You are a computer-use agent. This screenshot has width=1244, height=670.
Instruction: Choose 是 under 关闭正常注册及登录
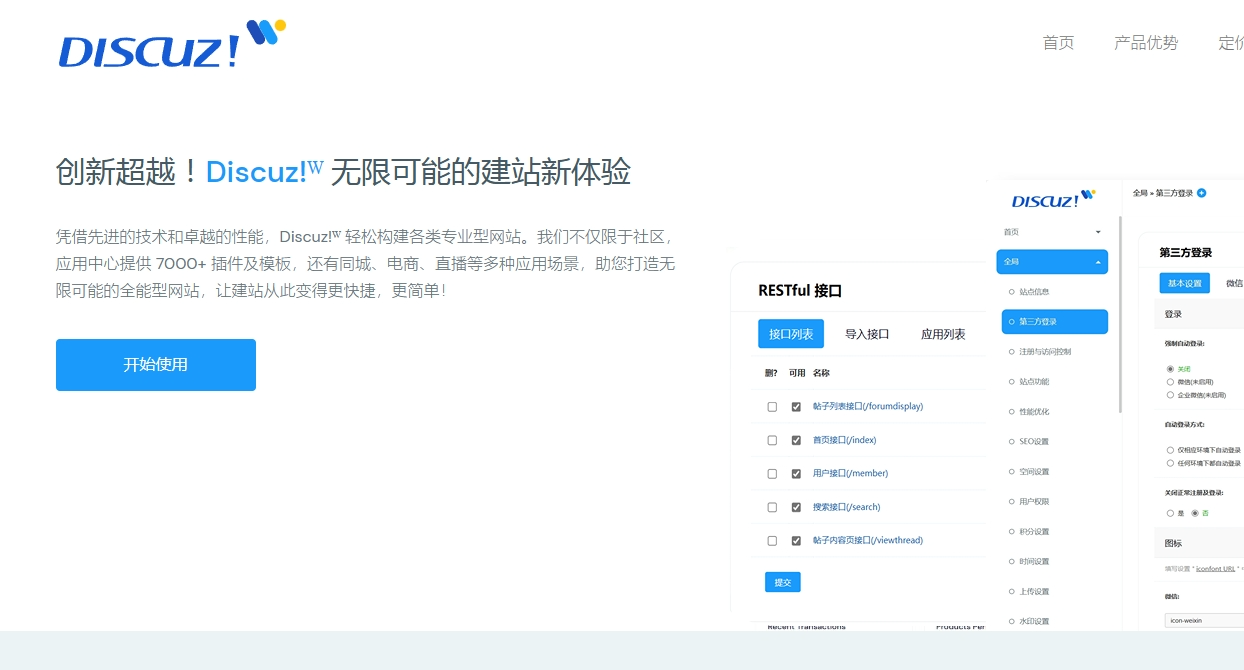coord(1170,513)
